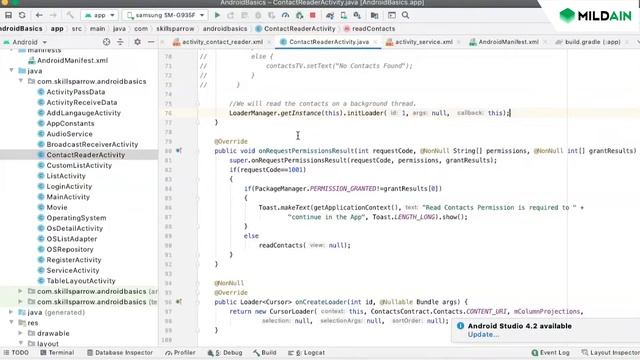
Task: Click the Sync/Reload from disk icon
Action: tap(22, 15)
